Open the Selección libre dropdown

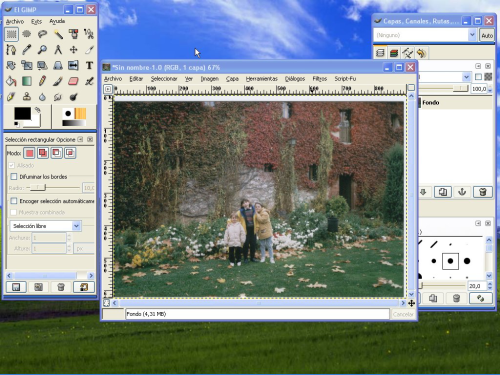(x=45, y=226)
